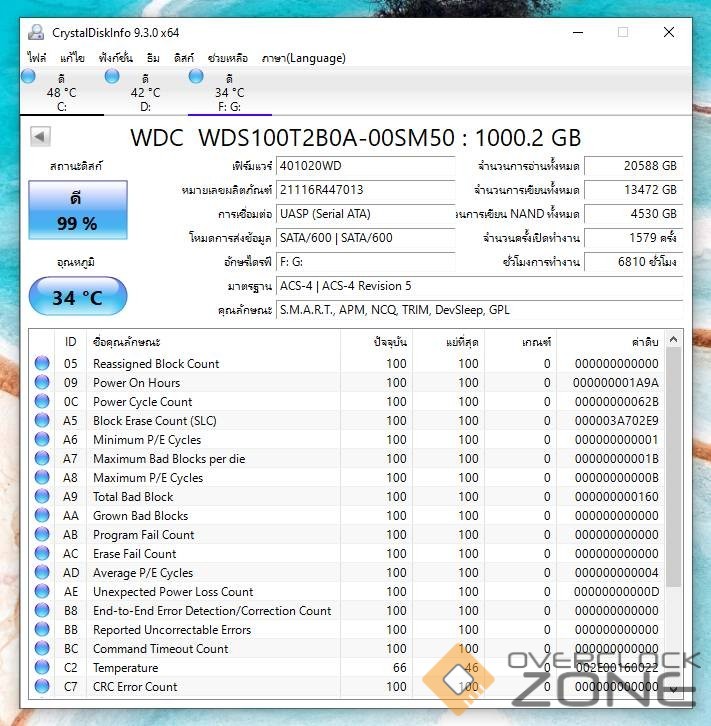Click status orb of Grown Bad Blocks row
The width and height of the screenshot is (711, 726).
tap(42, 515)
